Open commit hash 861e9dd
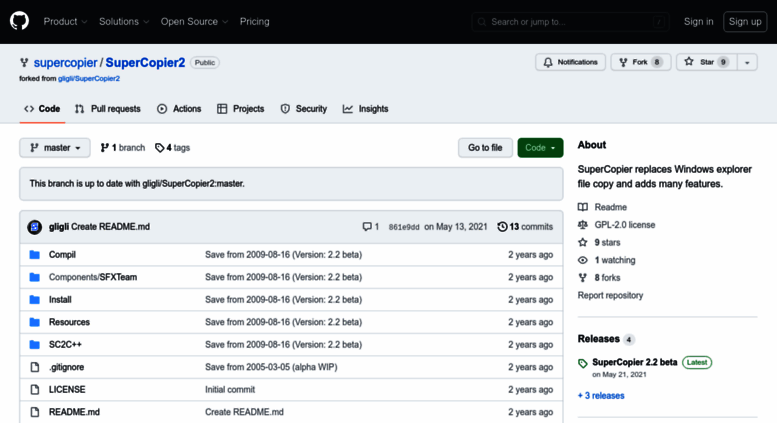 pyautogui.click(x=404, y=227)
